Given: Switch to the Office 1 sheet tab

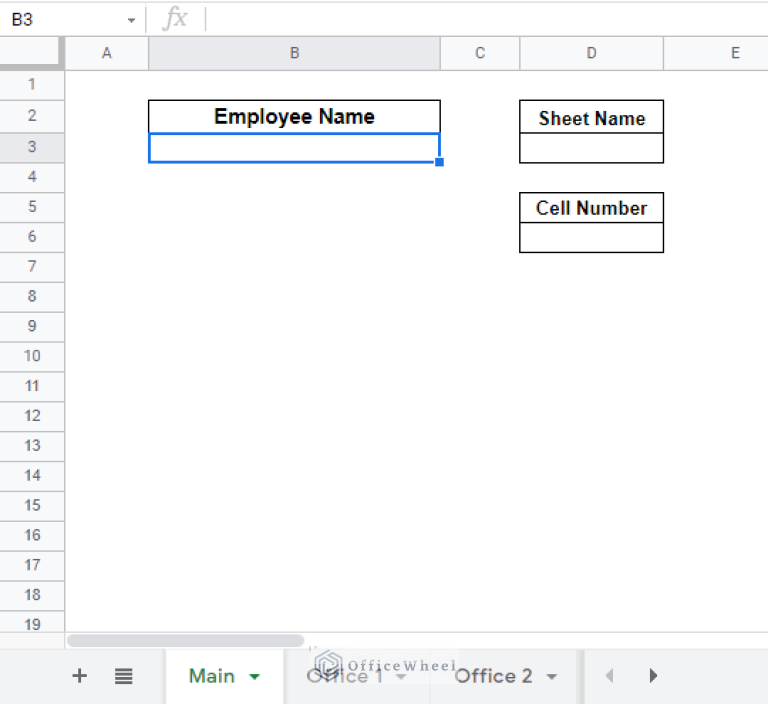Looking at the screenshot, I should (x=344, y=676).
